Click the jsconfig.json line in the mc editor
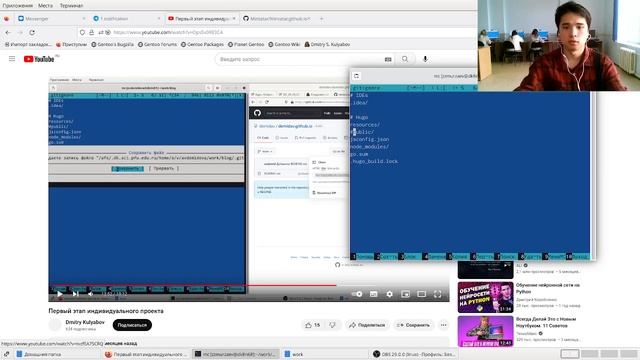The width and height of the screenshot is (640, 360). 370,139
